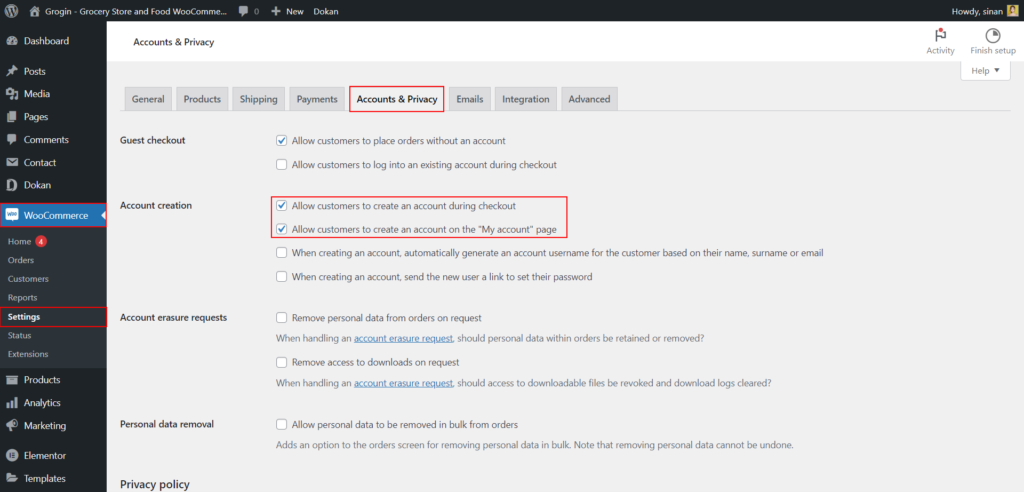Viewport: 1024px width, 492px height.
Task: Click the Privacy policy heading
Action: click(155, 484)
